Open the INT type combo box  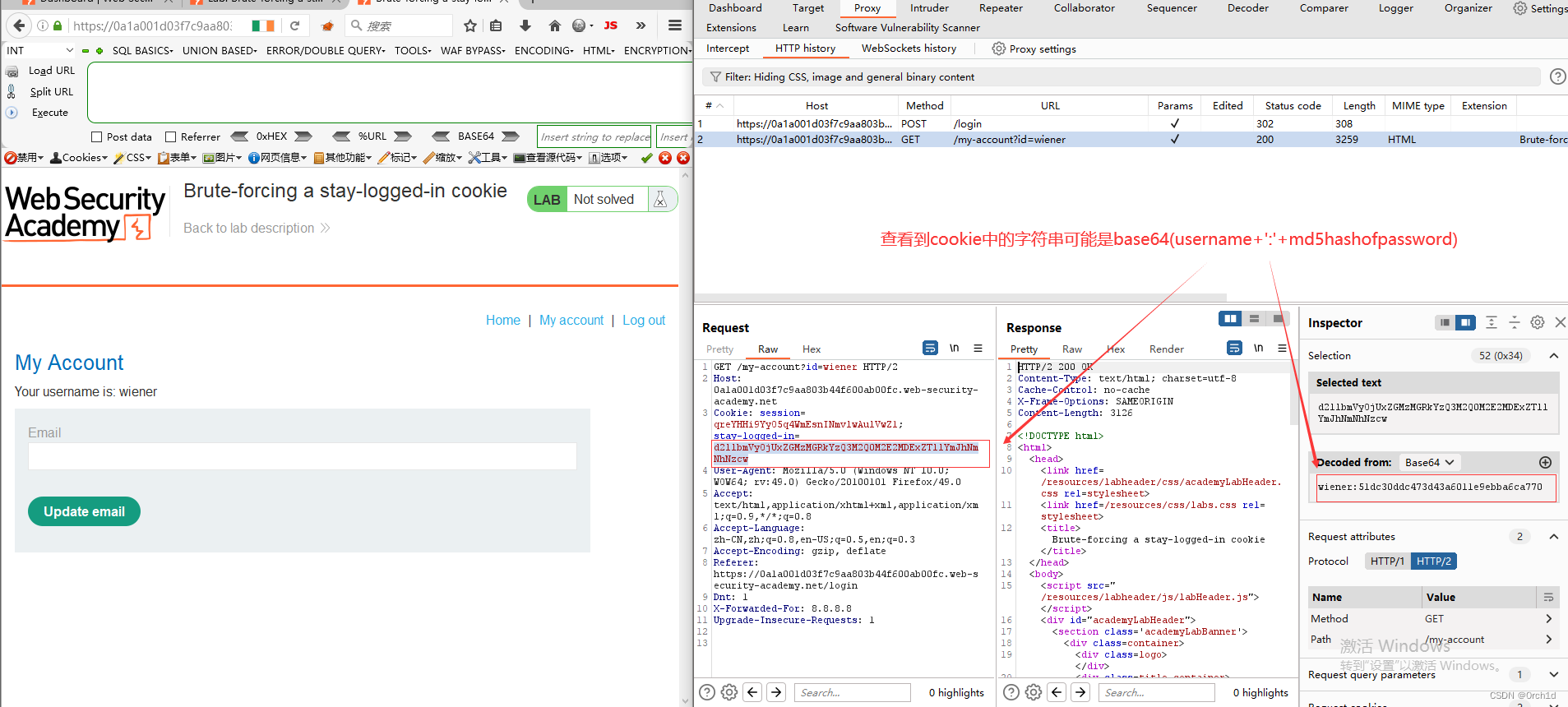pos(40,51)
